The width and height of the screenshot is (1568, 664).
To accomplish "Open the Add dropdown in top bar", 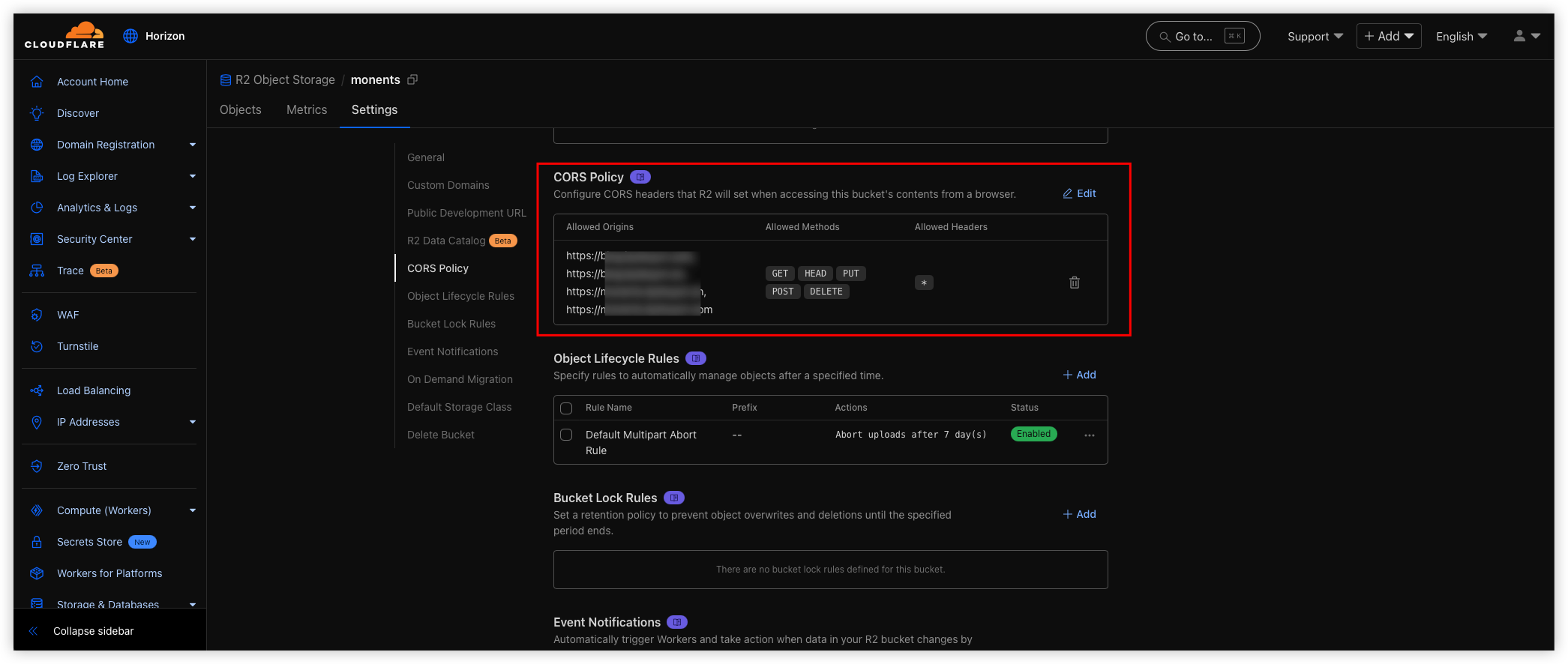I will pyautogui.click(x=1389, y=36).
